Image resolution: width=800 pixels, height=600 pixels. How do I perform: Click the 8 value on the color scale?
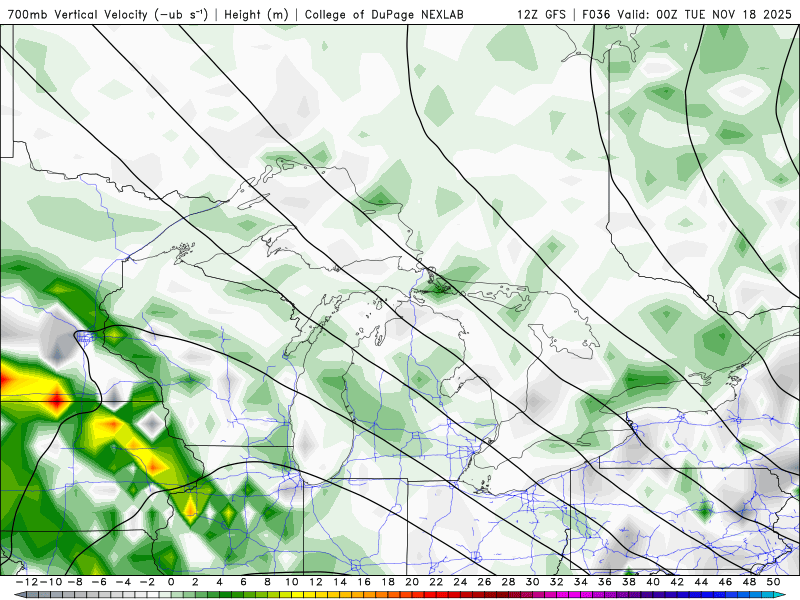[x=267, y=582]
